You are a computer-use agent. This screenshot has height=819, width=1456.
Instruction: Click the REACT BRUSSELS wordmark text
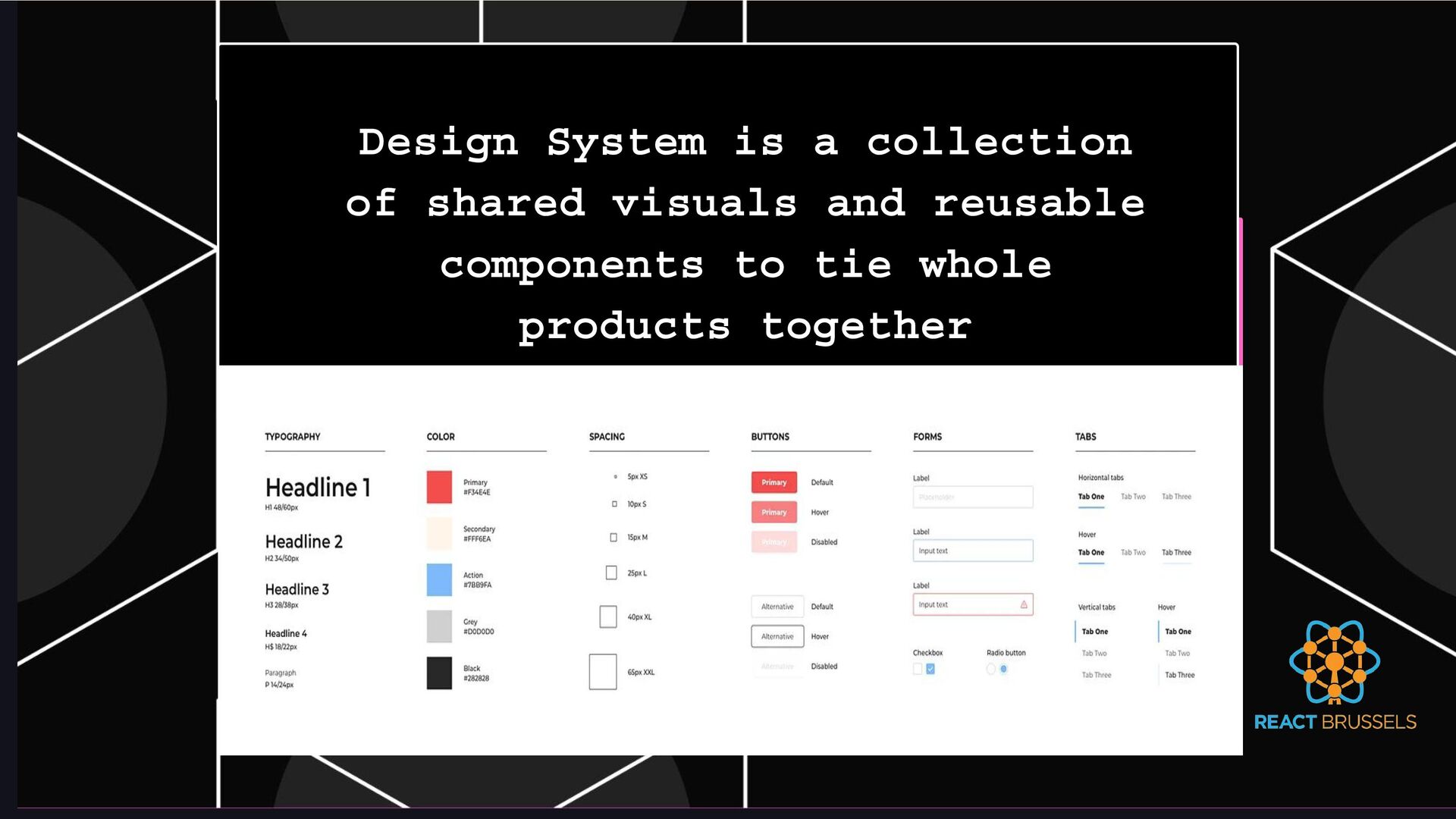(1335, 722)
